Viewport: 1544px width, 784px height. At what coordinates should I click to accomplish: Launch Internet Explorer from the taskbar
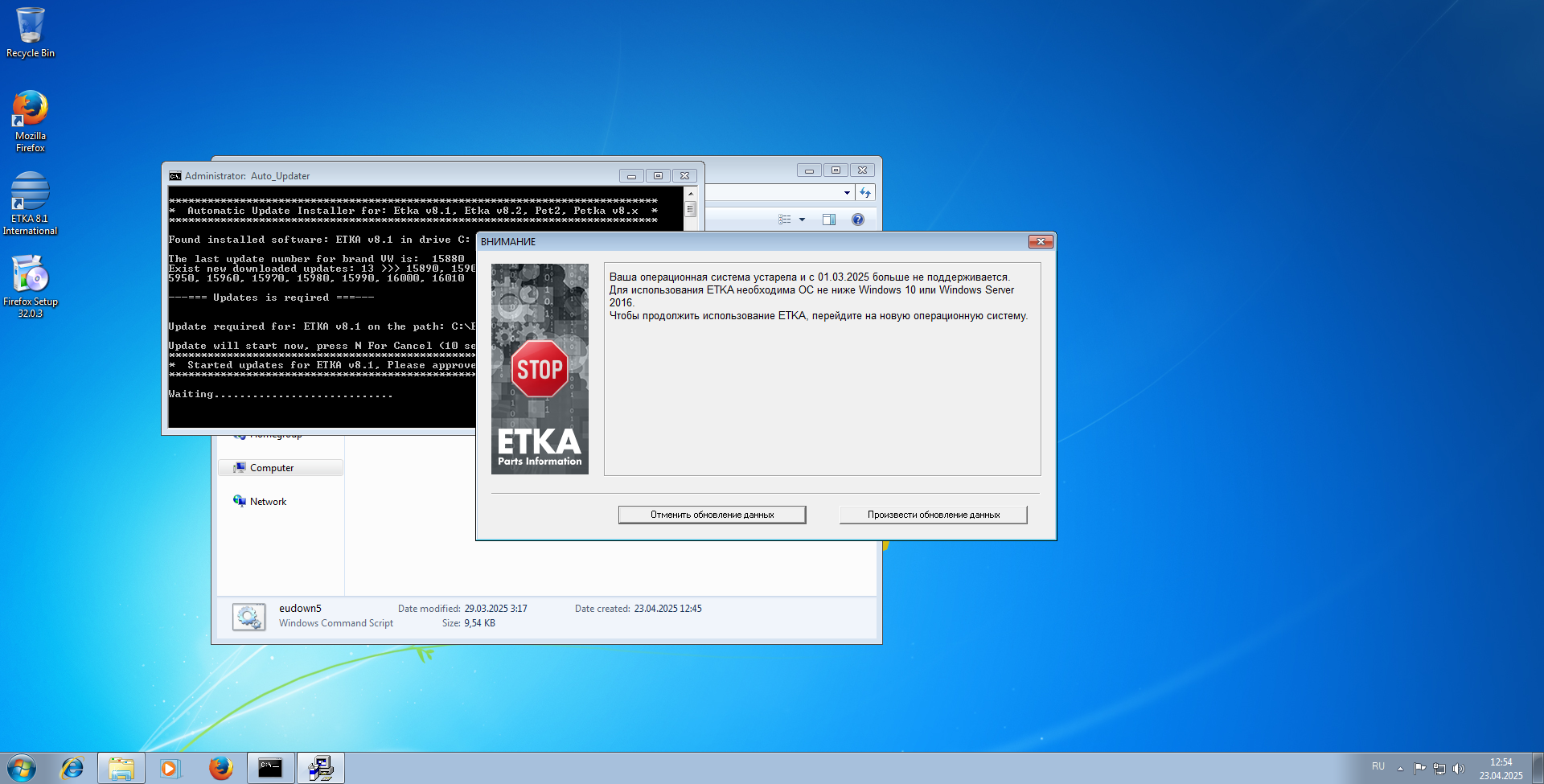[72, 768]
